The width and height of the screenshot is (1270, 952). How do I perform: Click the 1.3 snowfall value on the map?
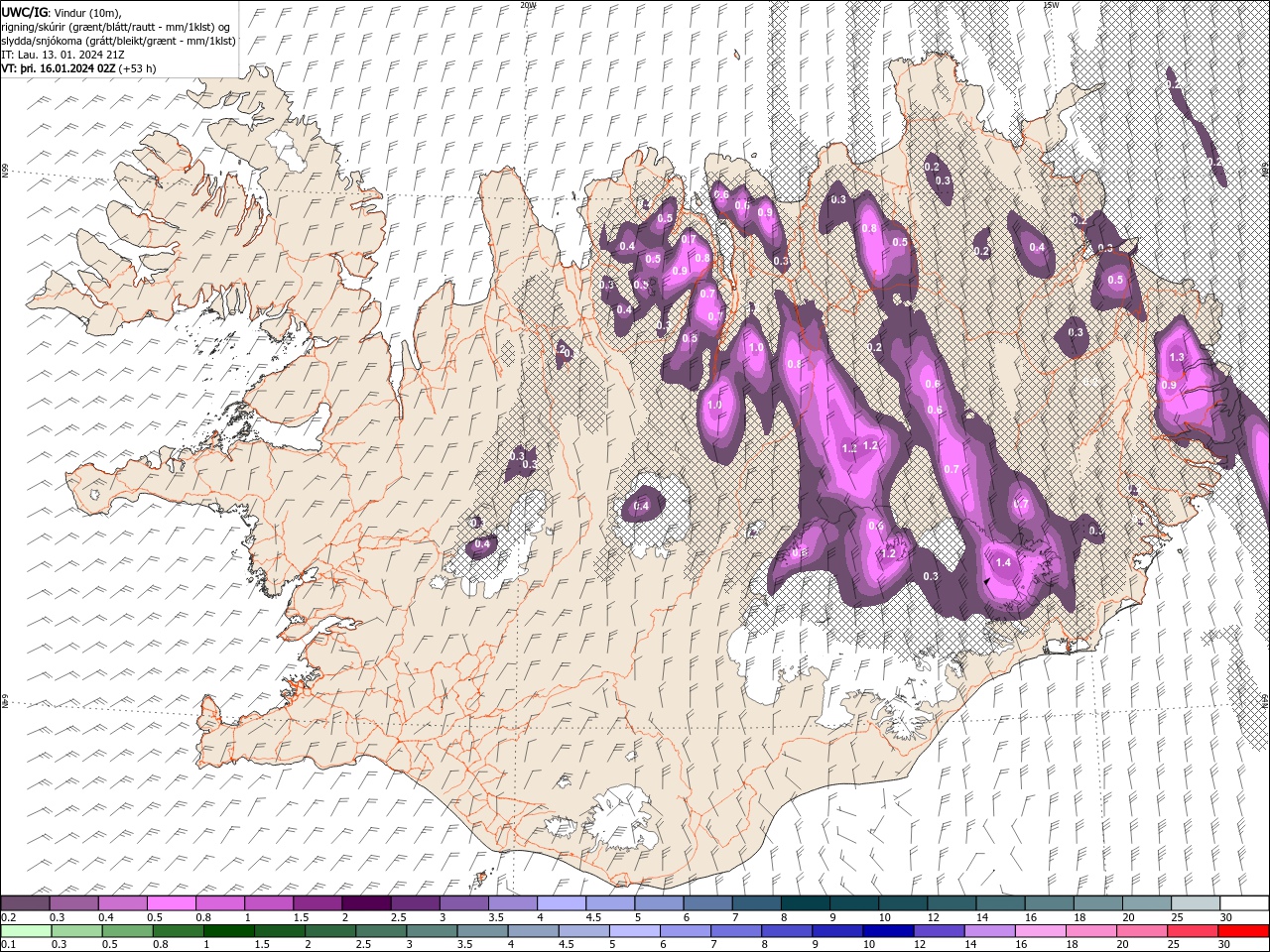coord(1178,357)
